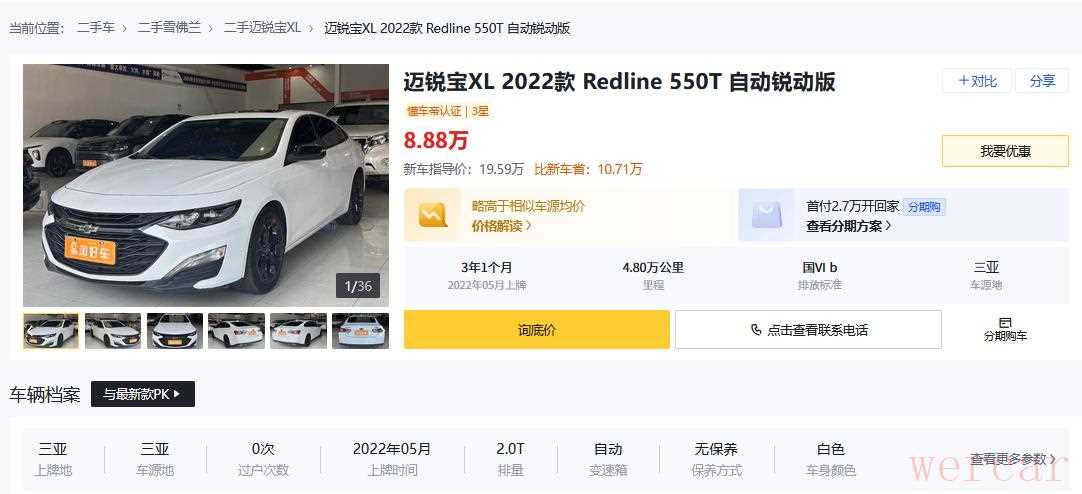This screenshot has height=494, width=1082.
Task: Click the 分享 share button
Action: 1042,81
